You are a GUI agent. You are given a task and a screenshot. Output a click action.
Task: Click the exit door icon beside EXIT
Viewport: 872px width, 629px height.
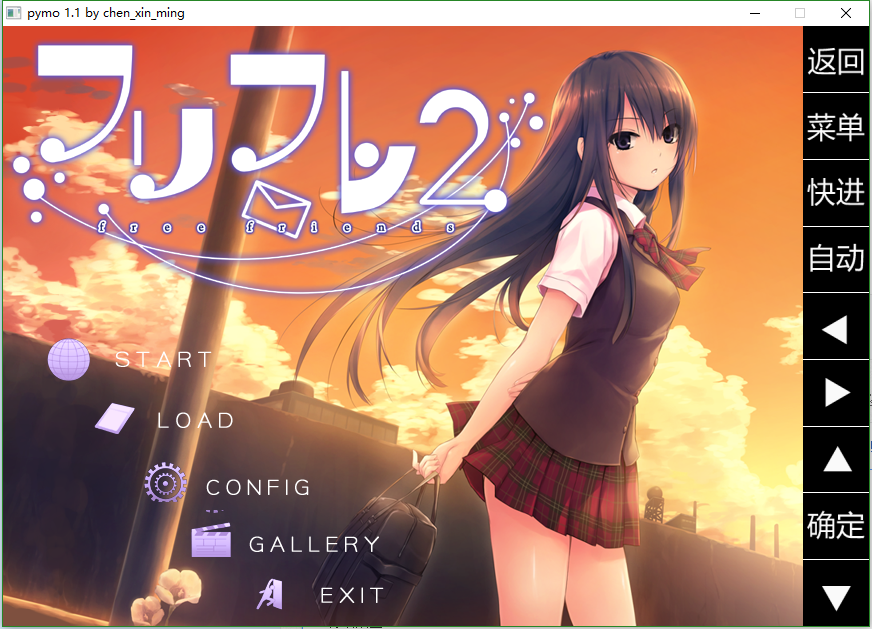click(x=270, y=595)
